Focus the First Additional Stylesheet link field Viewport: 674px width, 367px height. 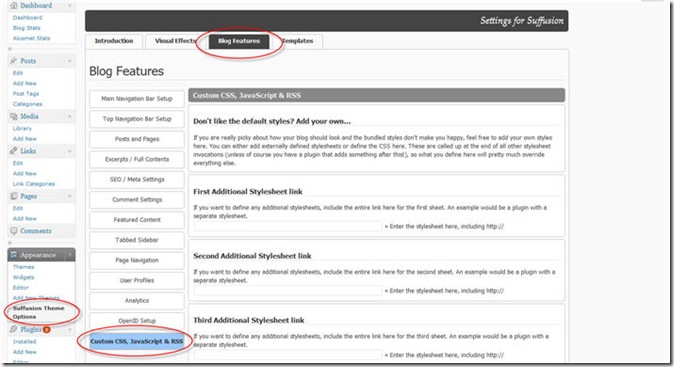tap(288, 226)
